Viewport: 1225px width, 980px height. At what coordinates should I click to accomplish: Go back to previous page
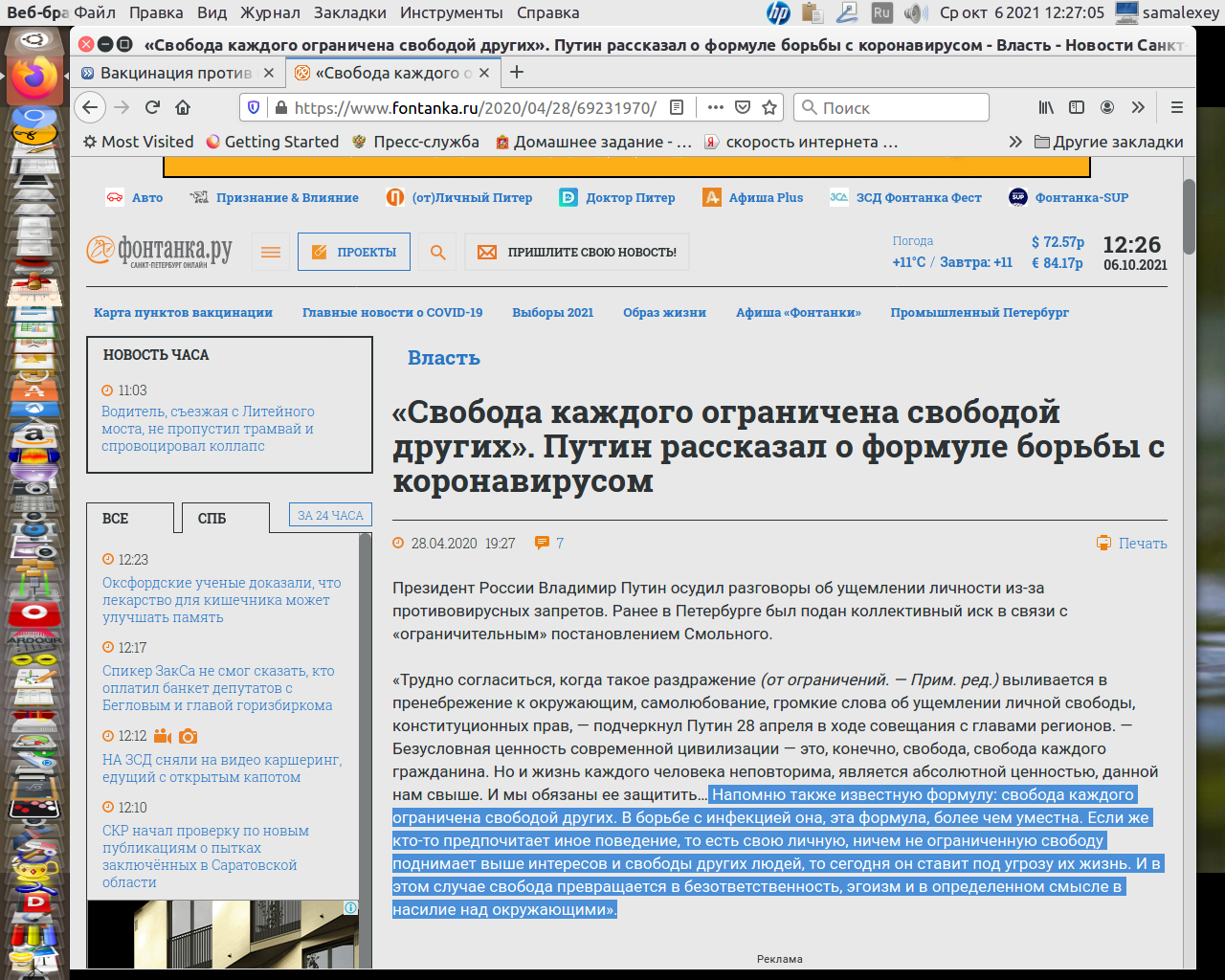[x=90, y=107]
